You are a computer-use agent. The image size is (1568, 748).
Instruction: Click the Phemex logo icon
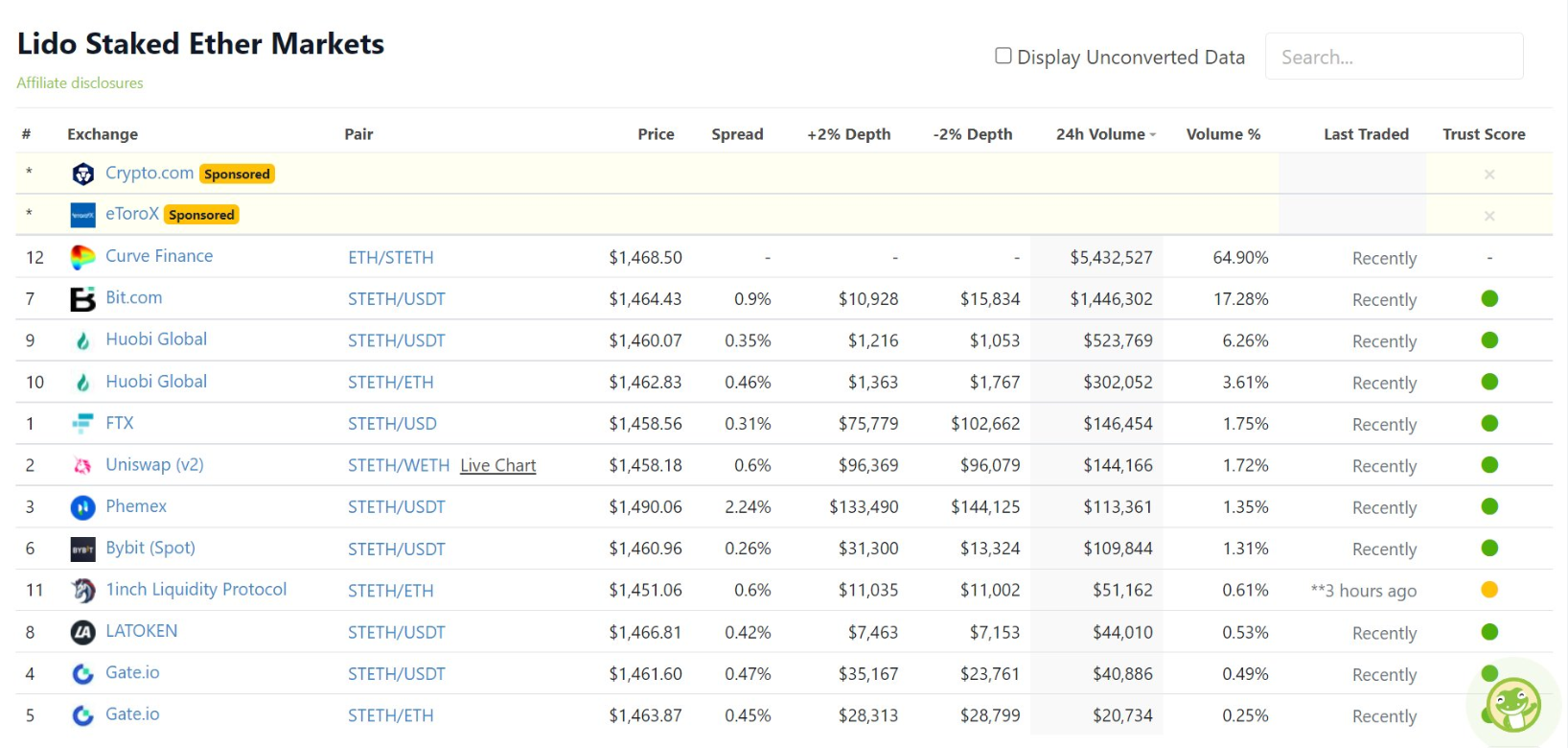(83, 507)
